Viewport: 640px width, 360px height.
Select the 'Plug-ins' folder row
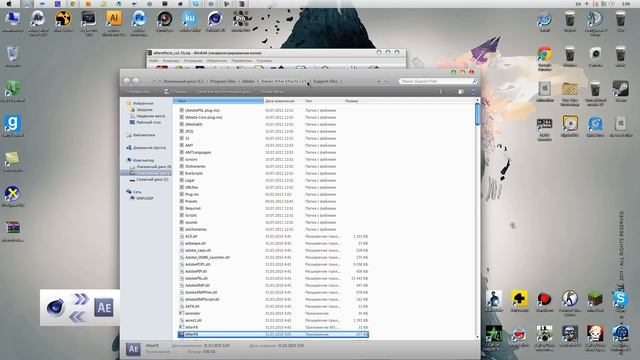[x=273, y=194]
